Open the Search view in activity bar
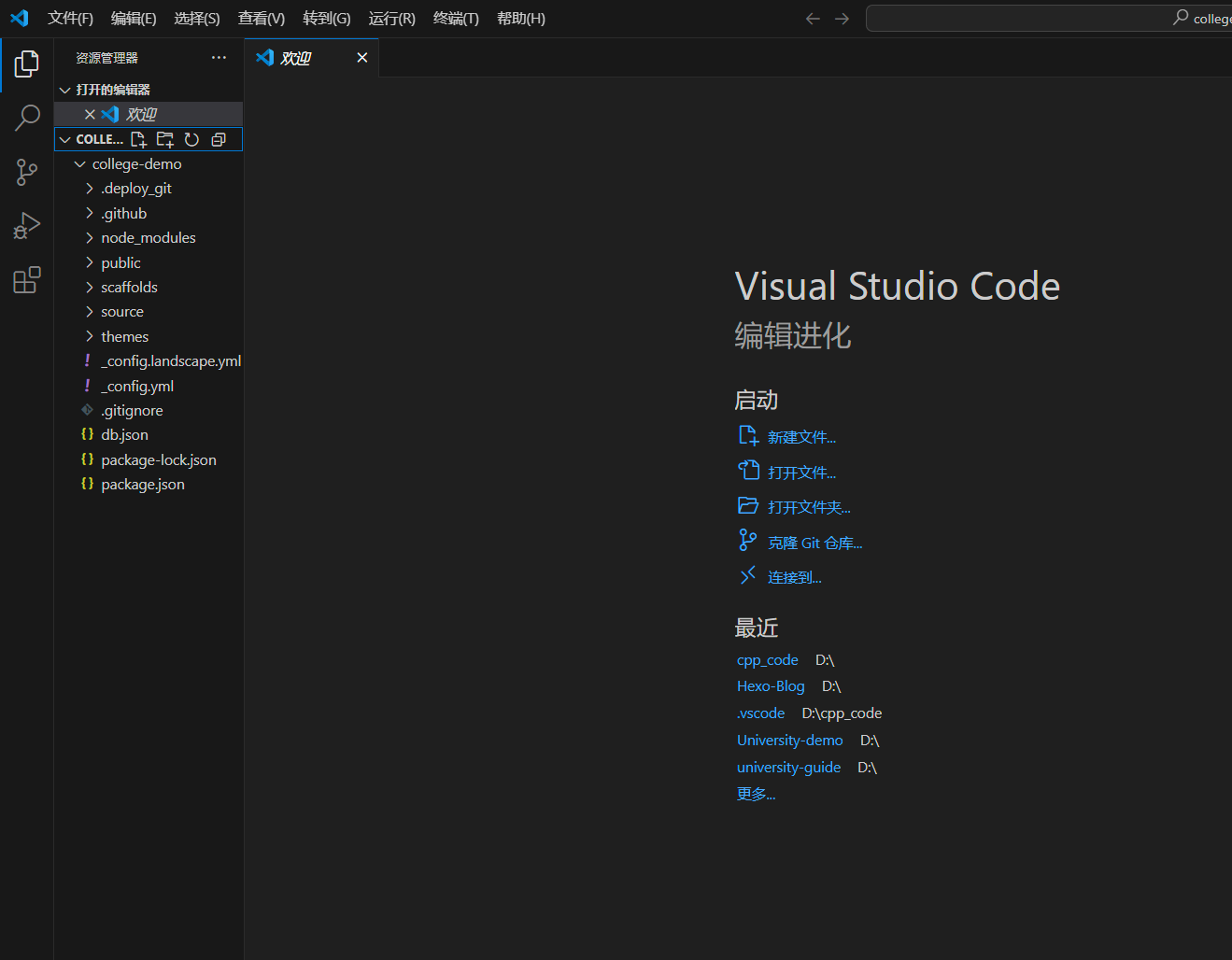This screenshot has width=1232, height=960. click(x=27, y=118)
